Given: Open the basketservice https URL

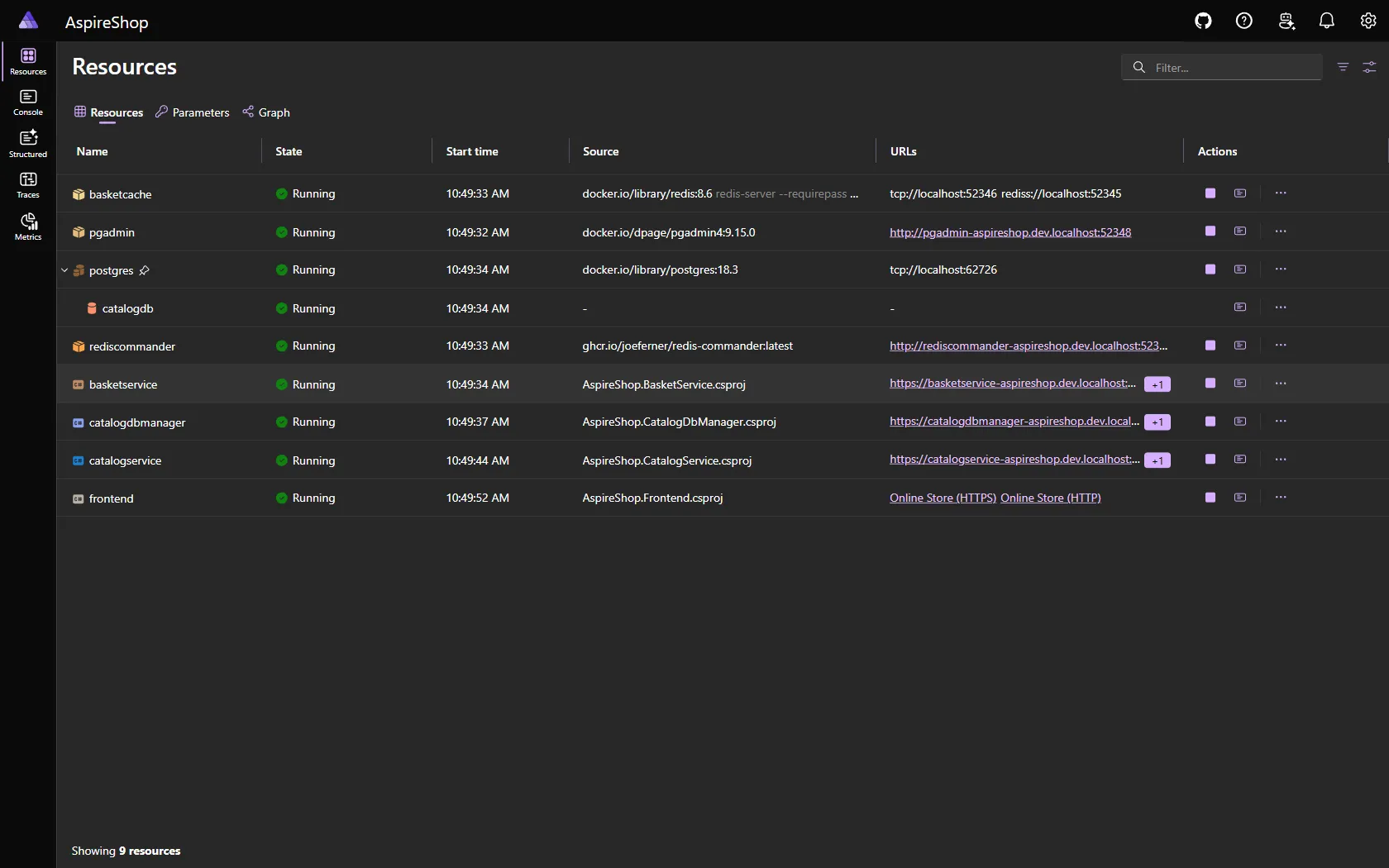Looking at the screenshot, I should tap(1013, 384).
